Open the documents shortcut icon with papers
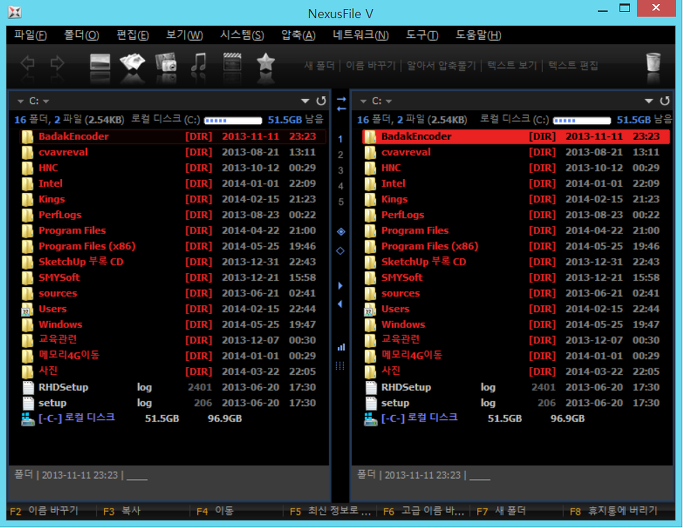The image size is (683, 528). point(132,62)
